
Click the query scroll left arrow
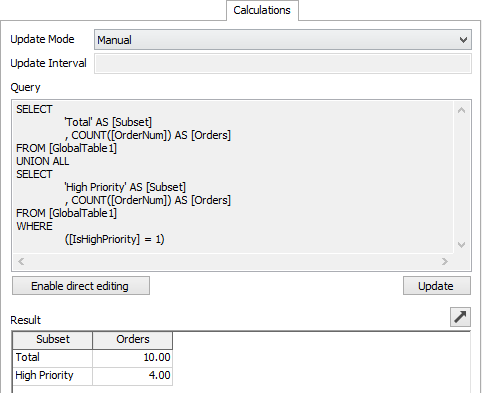[x=21, y=261]
